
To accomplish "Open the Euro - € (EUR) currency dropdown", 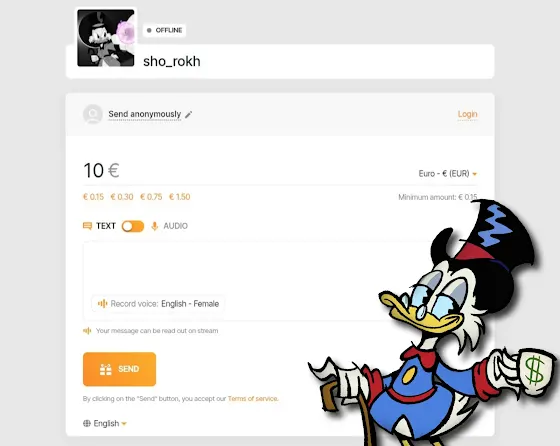I will point(448,174).
